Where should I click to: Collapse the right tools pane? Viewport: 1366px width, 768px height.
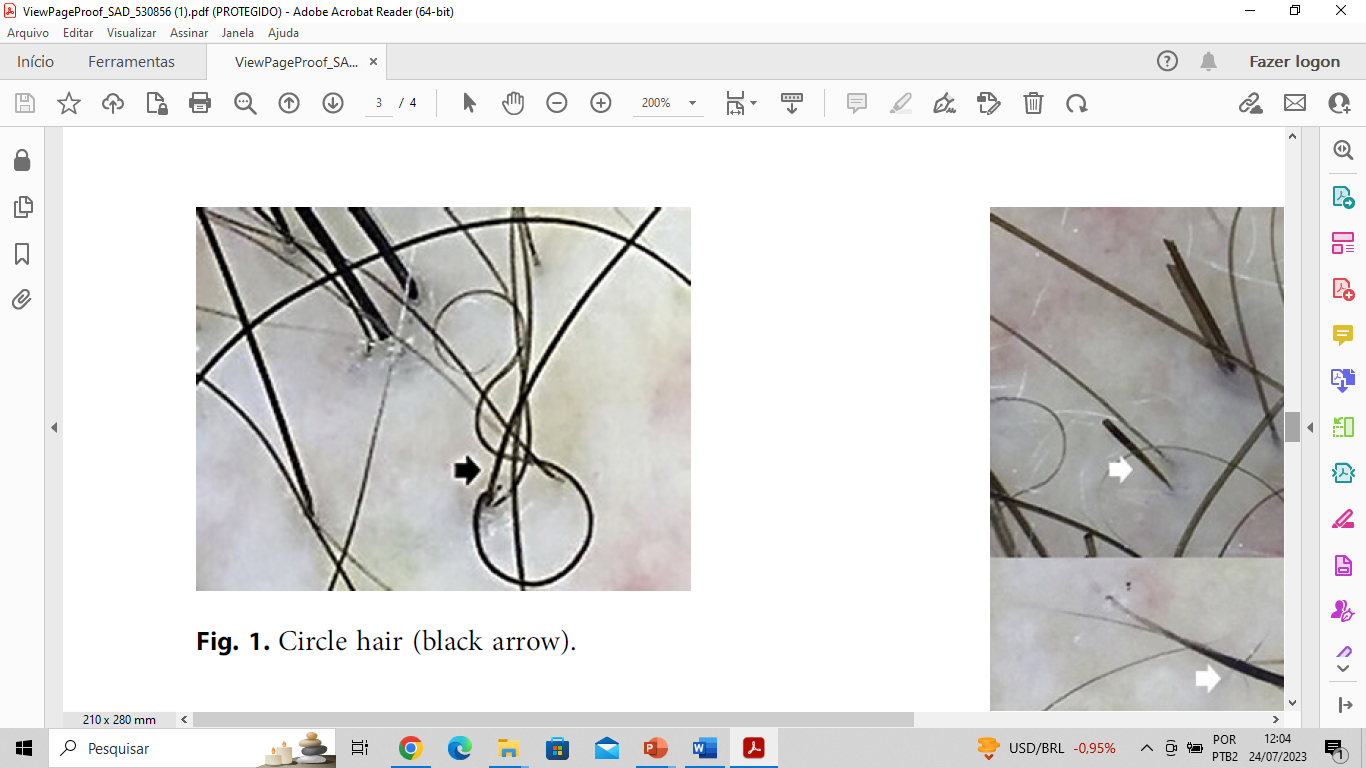pyautogui.click(x=1345, y=705)
